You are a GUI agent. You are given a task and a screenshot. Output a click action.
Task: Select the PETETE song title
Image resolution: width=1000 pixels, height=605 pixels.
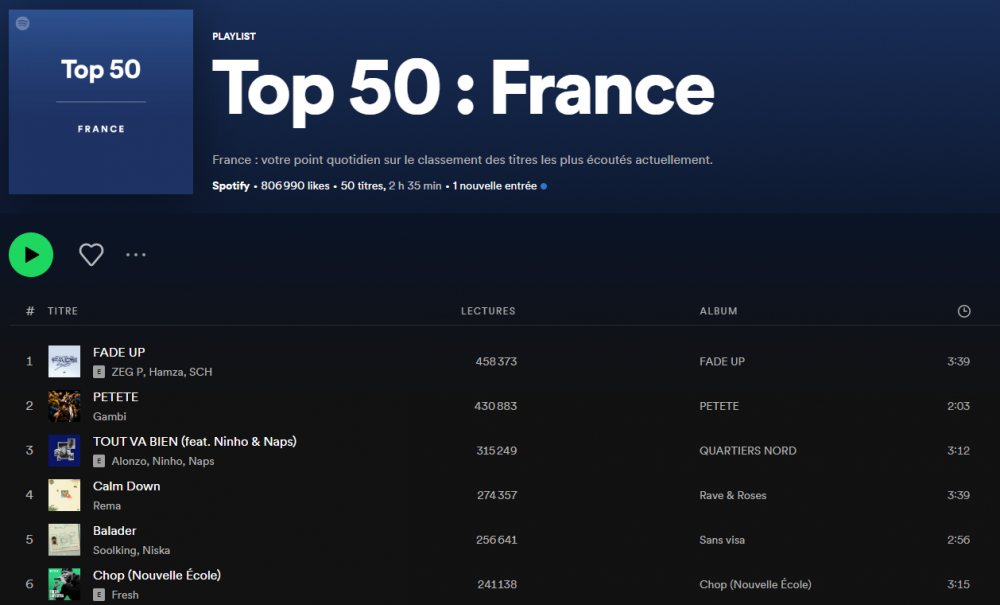(x=115, y=397)
